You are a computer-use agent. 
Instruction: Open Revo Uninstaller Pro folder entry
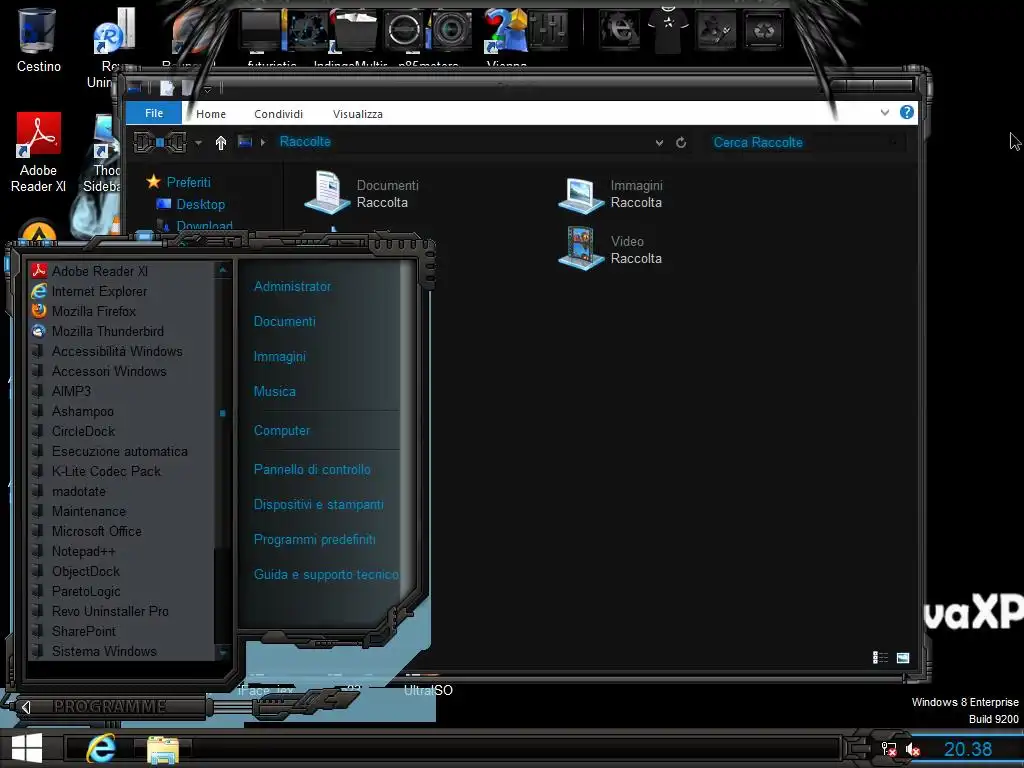tap(110, 612)
